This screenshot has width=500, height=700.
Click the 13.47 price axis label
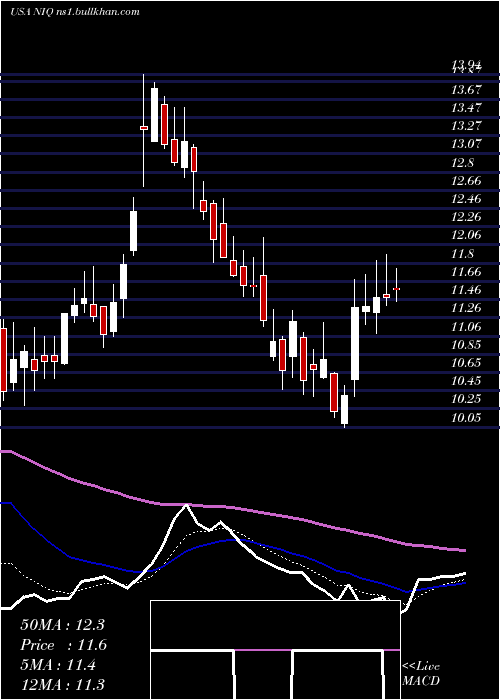click(x=466, y=108)
